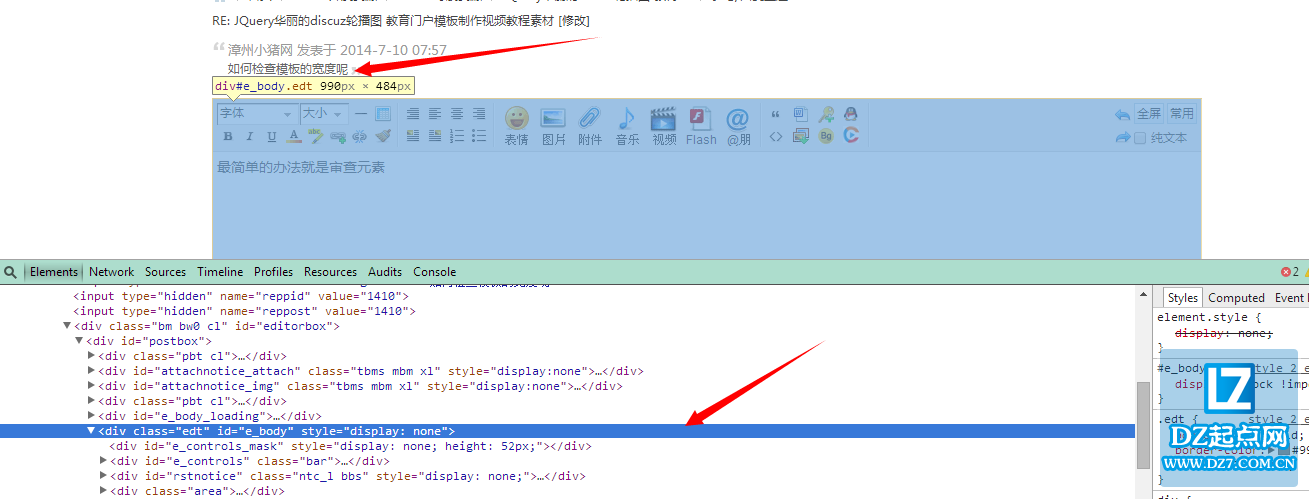This screenshot has height=499, width=1309.
Task: Toggle underline in the editor toolbar
Action: (x=271, y=136)
